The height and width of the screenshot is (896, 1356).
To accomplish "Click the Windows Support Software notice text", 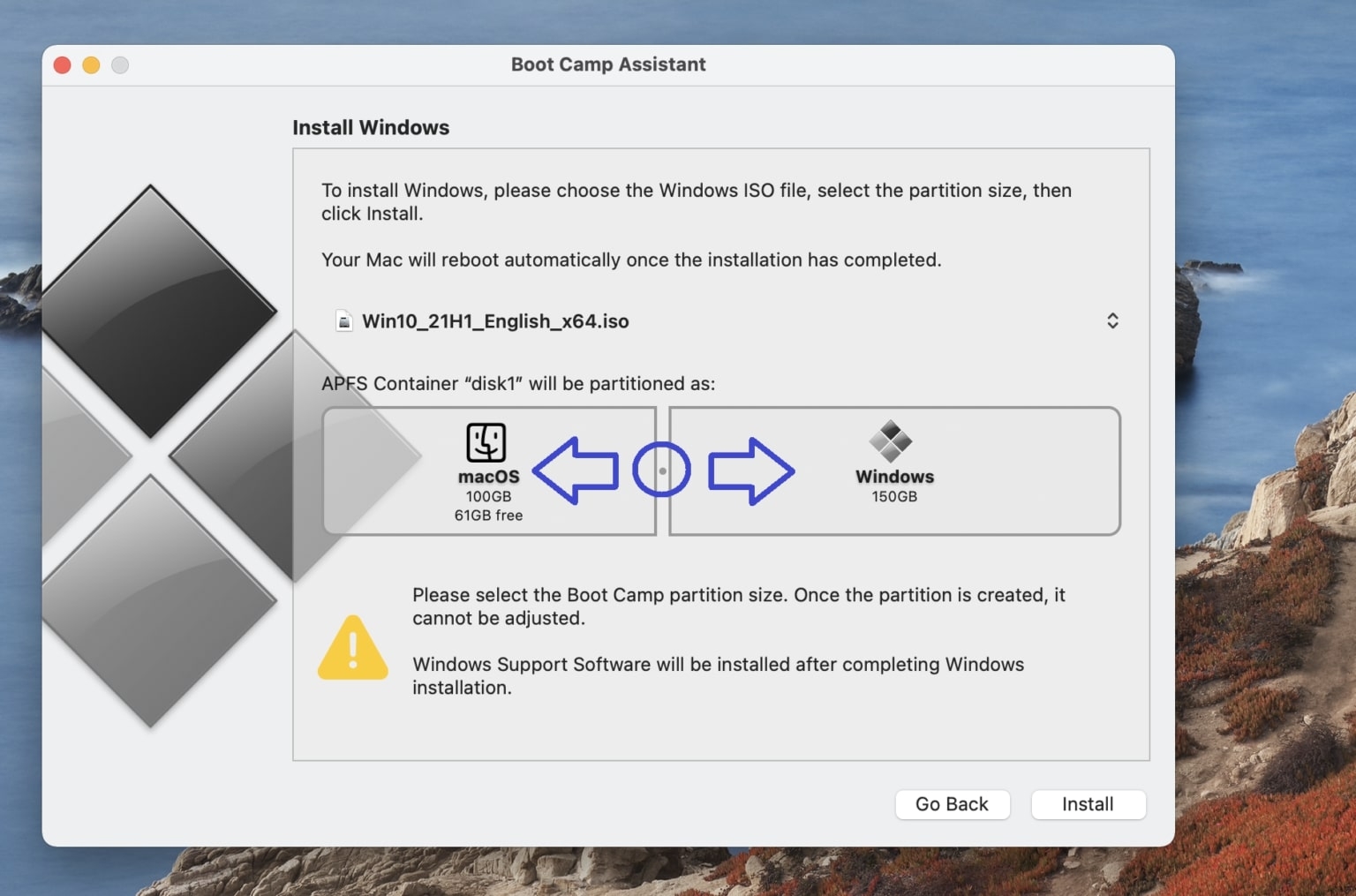I will pyautogui.click(x=718, y=675).
